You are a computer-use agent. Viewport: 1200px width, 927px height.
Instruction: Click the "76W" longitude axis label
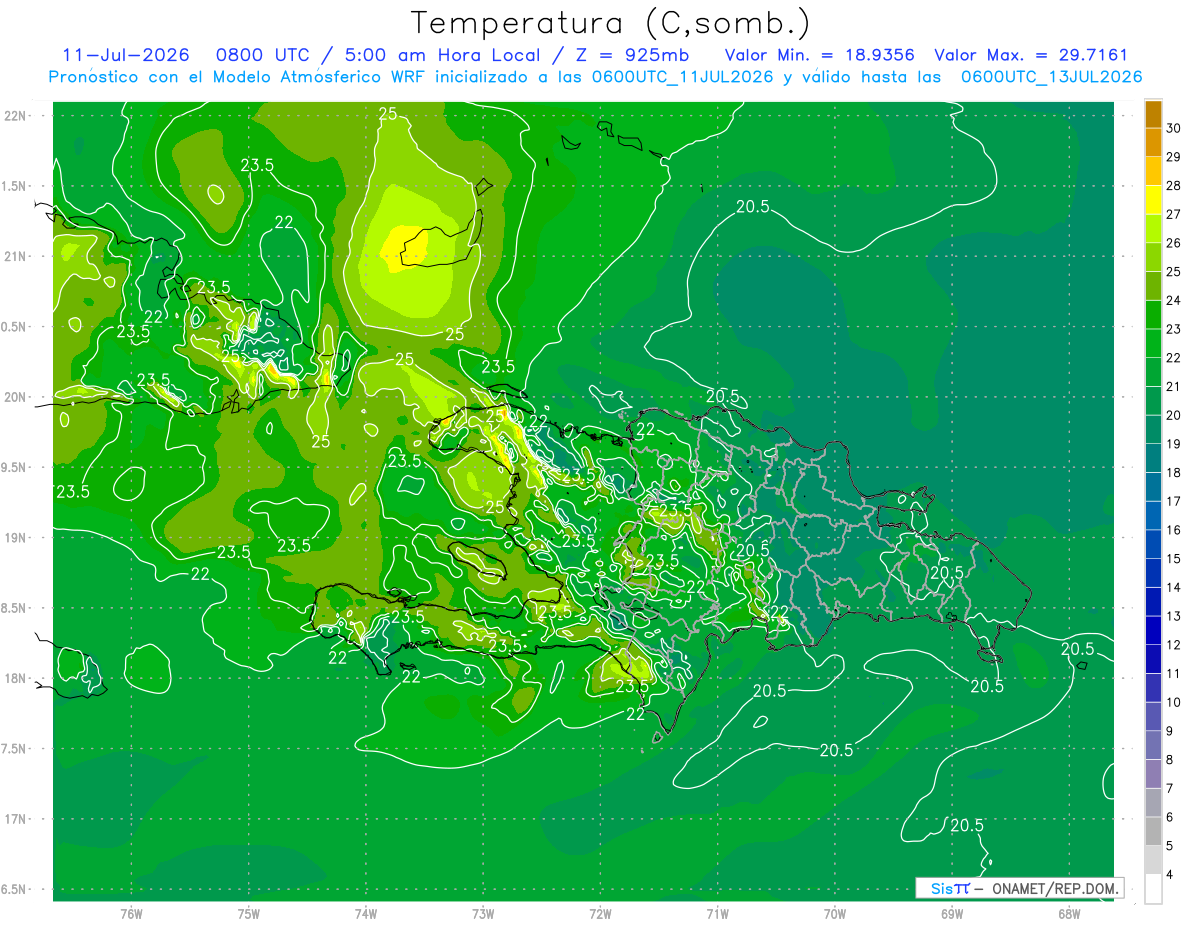pos(131,914)
